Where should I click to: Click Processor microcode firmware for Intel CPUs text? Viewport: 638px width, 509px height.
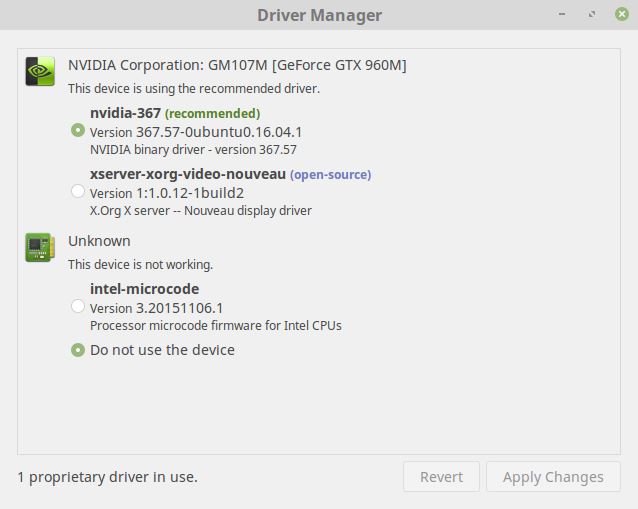[216, 325]
